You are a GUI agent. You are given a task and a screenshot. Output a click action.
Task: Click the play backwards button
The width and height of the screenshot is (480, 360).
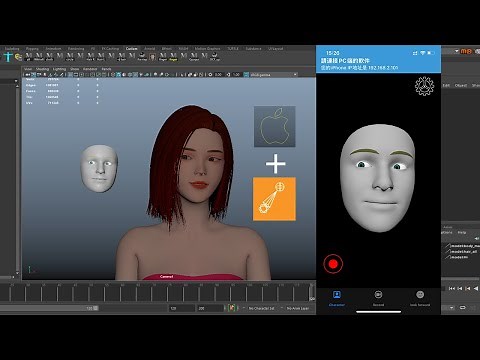click(x=476, y=288)
